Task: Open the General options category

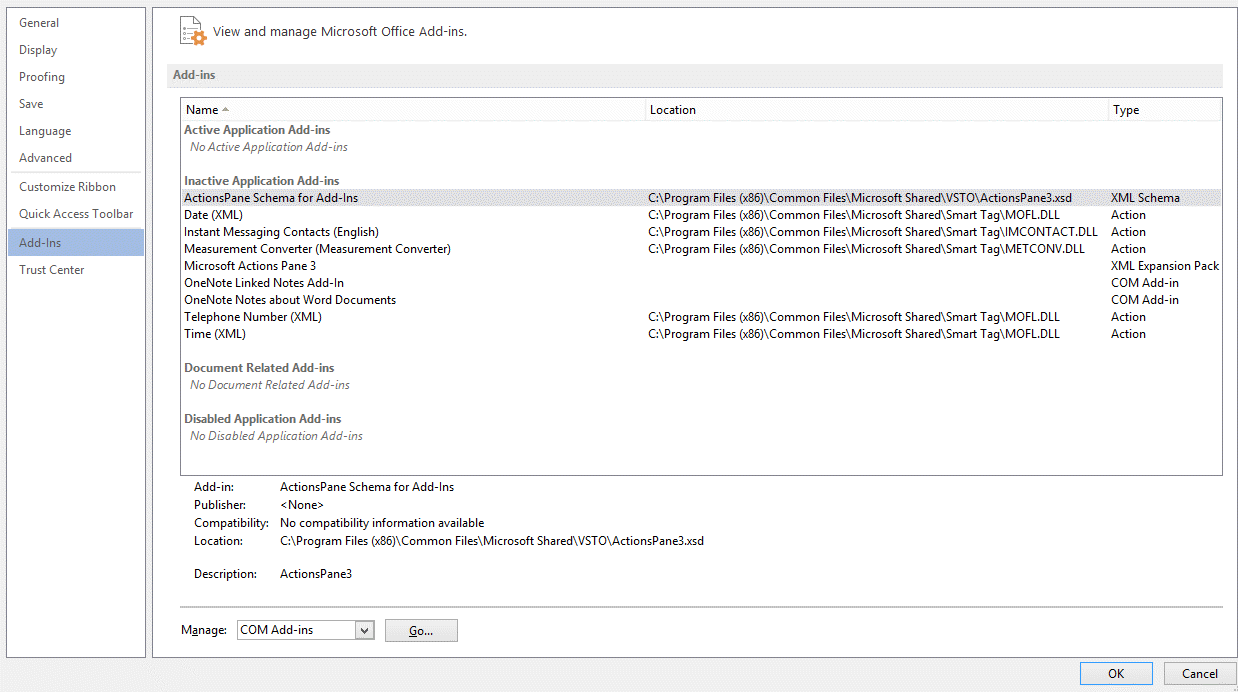Action: 75,23
